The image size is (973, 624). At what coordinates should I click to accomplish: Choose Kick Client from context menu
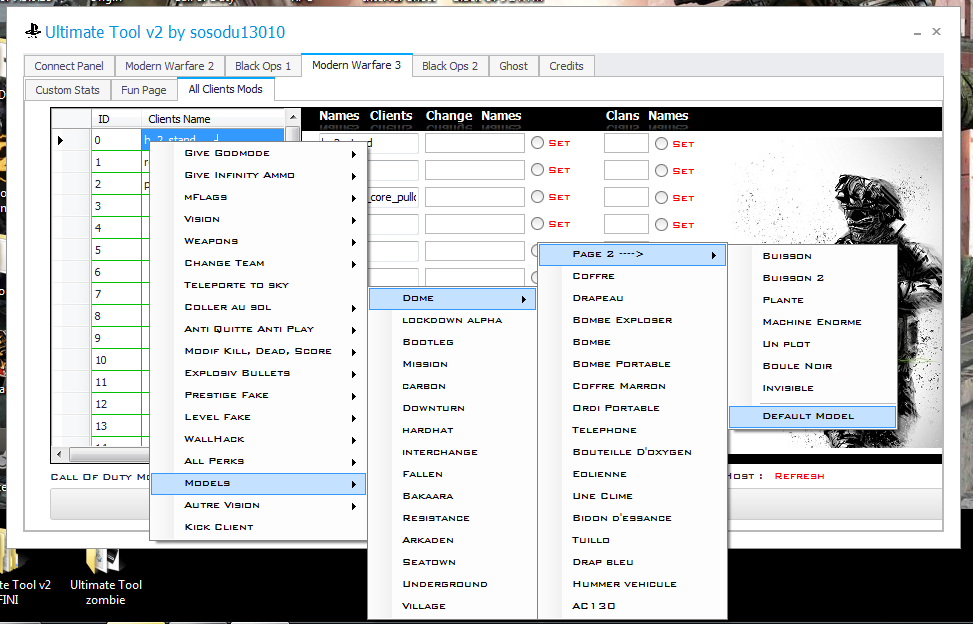258,527
